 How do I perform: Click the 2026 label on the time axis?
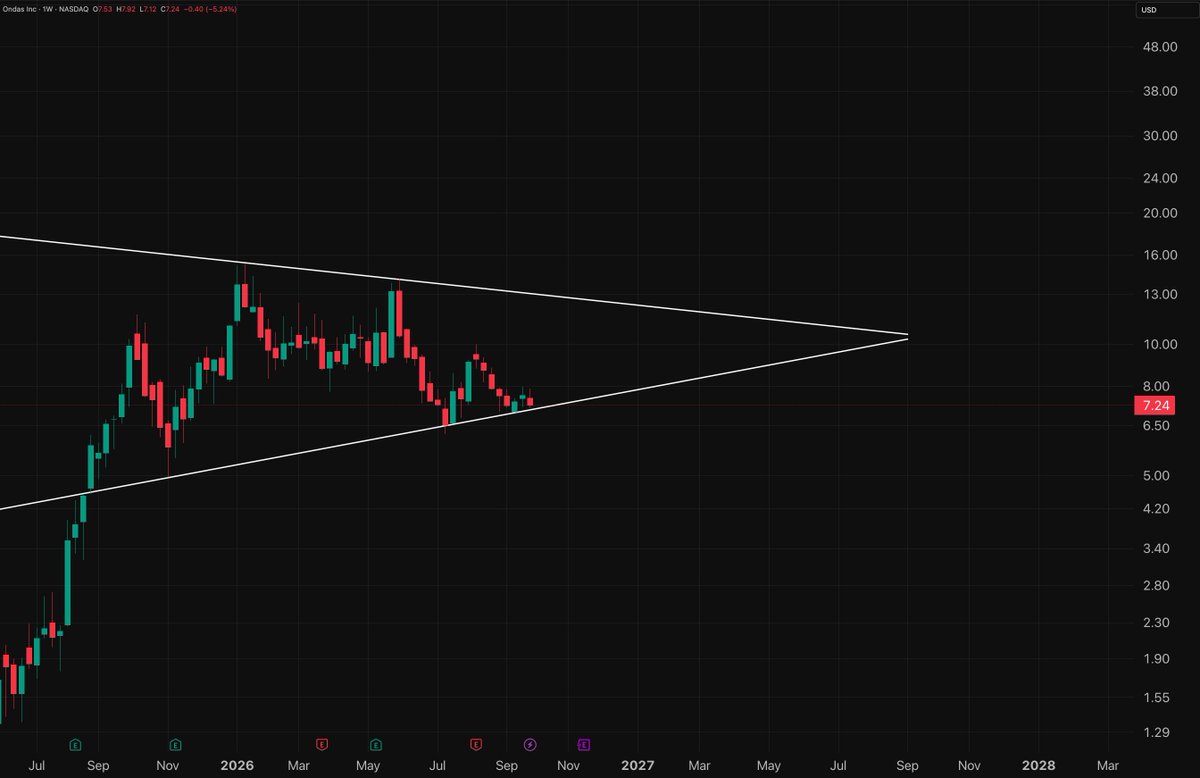(237, 766)
